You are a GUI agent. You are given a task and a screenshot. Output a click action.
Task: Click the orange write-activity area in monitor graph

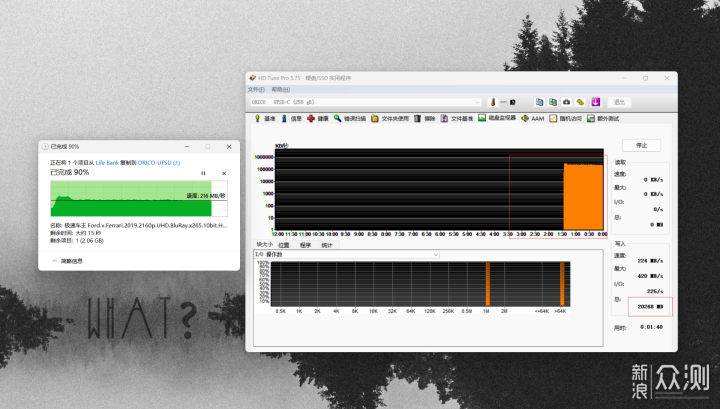(583, 196)
